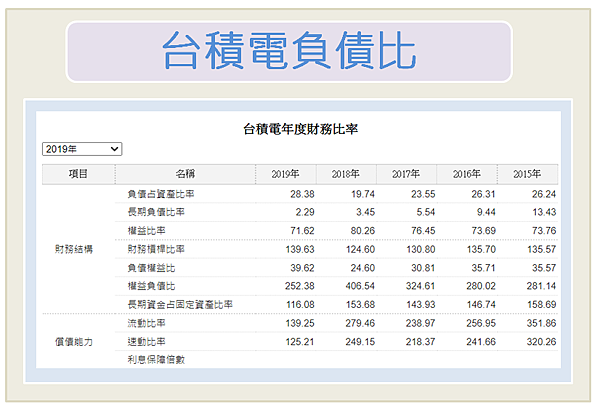Screen dimensions: 600x409
Task: Click the 流動比率 row label
Action: pos(147,323)
